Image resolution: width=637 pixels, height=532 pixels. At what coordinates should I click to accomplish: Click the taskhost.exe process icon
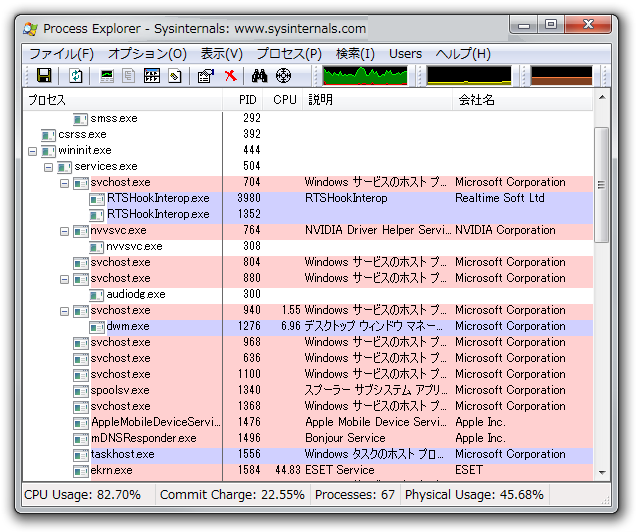click(x=81, y=455)
